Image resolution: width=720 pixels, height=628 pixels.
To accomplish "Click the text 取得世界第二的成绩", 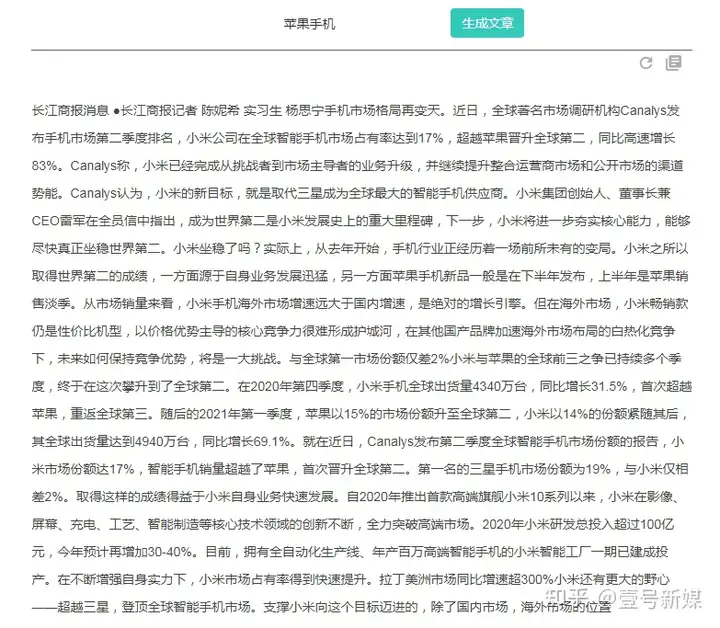I will point(90,276).
